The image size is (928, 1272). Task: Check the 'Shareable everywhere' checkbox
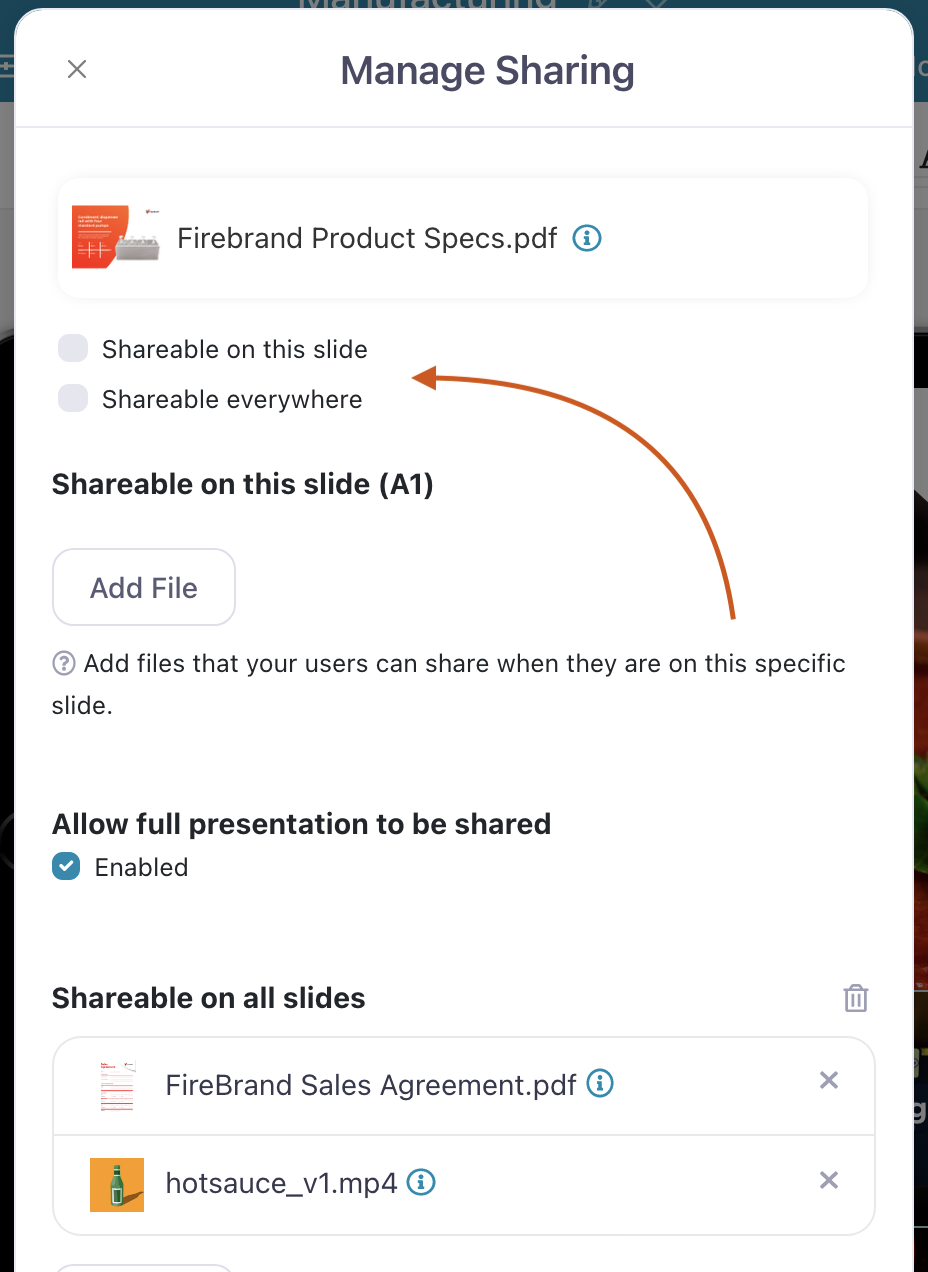click(x=73, y=399)
